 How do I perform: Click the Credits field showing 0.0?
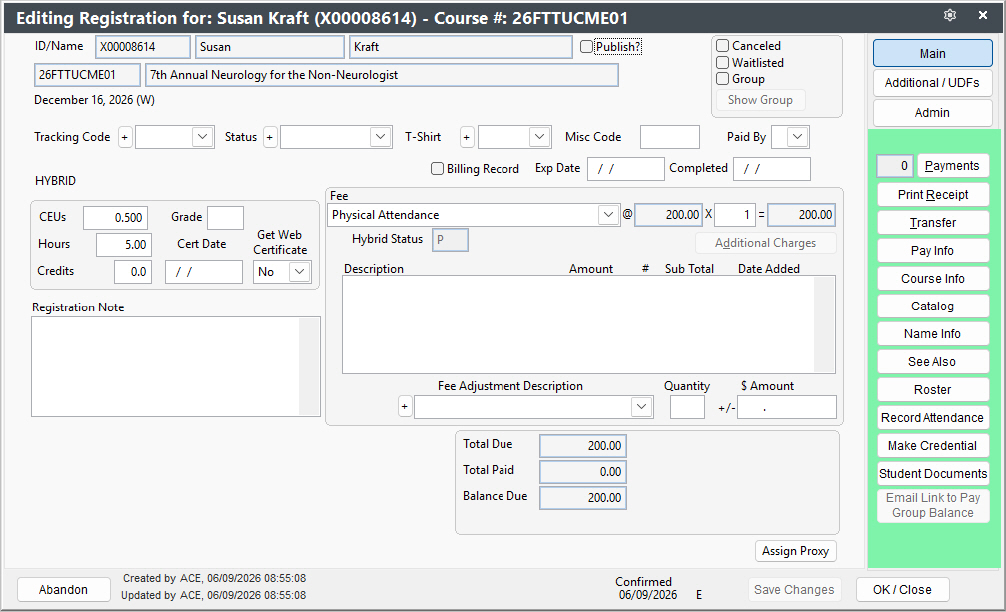(133, 272)
